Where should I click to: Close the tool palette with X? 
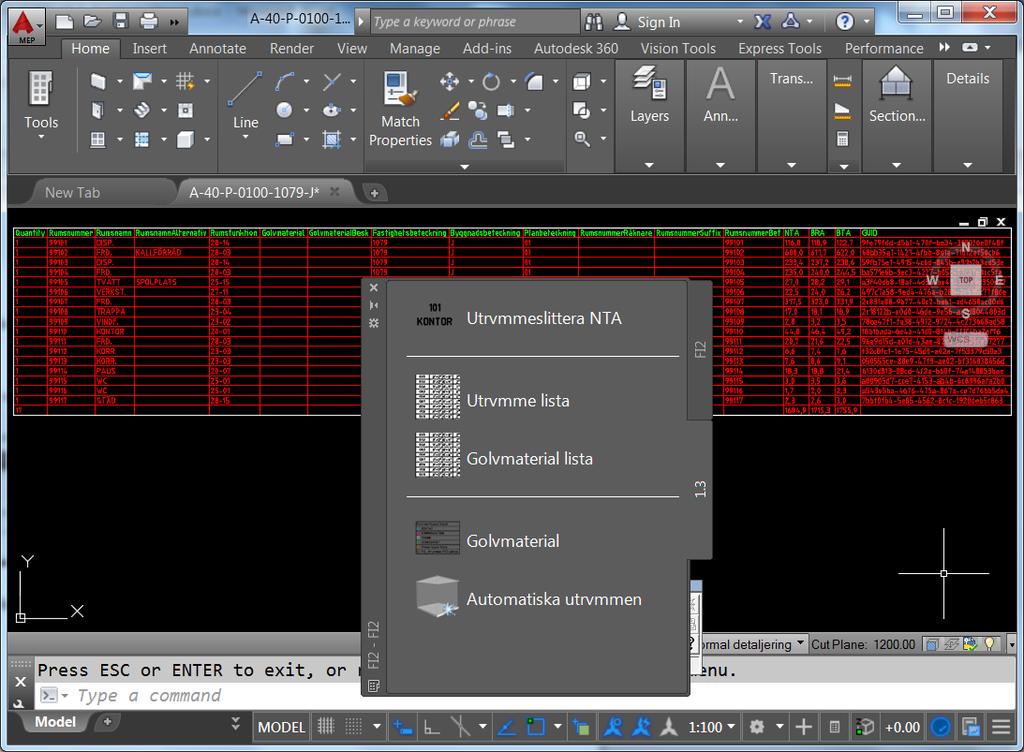click(374, 288)
